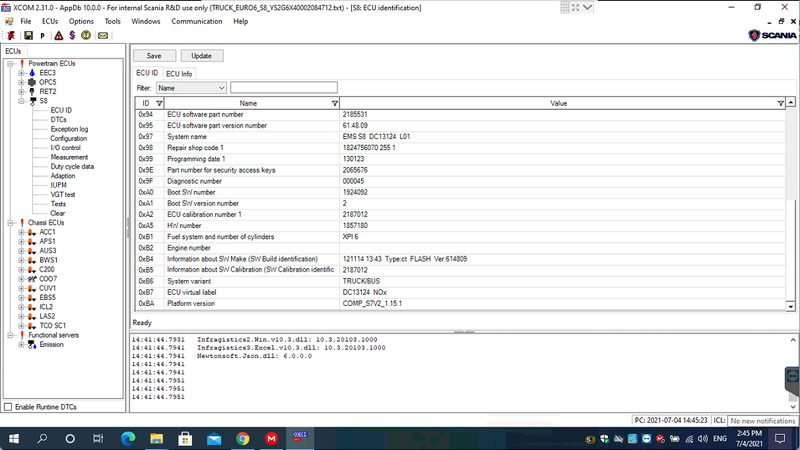Collapse the Chassi ECUs tree node
The width and height of the screenshot is (800, 450).
pyautogui.click(x=10, y=223)
